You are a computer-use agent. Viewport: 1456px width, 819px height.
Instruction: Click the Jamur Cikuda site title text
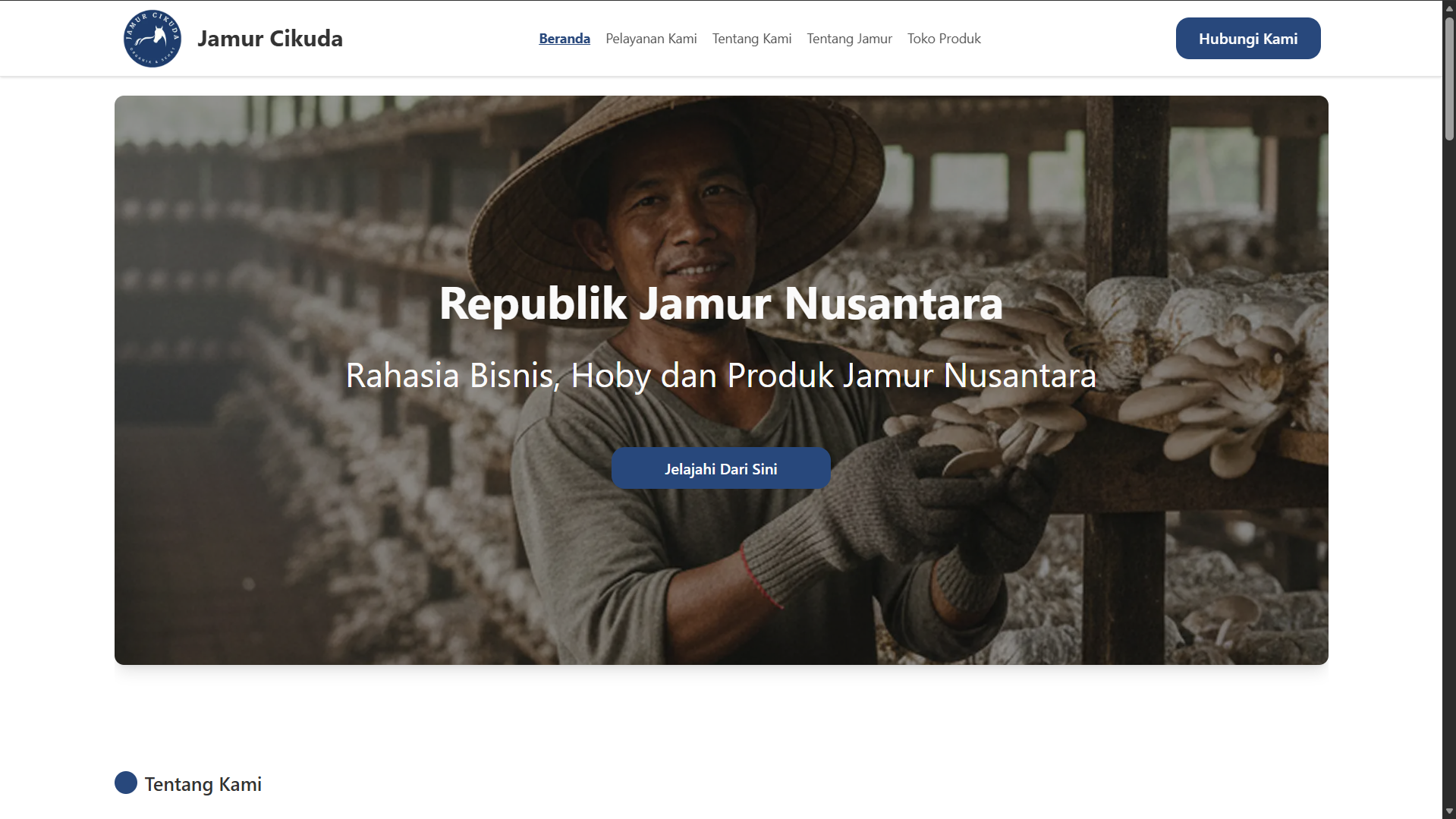click(x=270, y=38)
